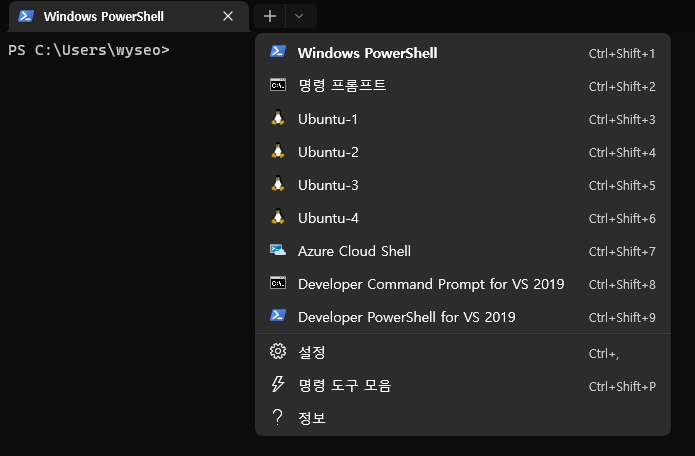Launch the Ubuntu-1 profile
The height and width of the screenshot is (456, 695).
[463, 119]
